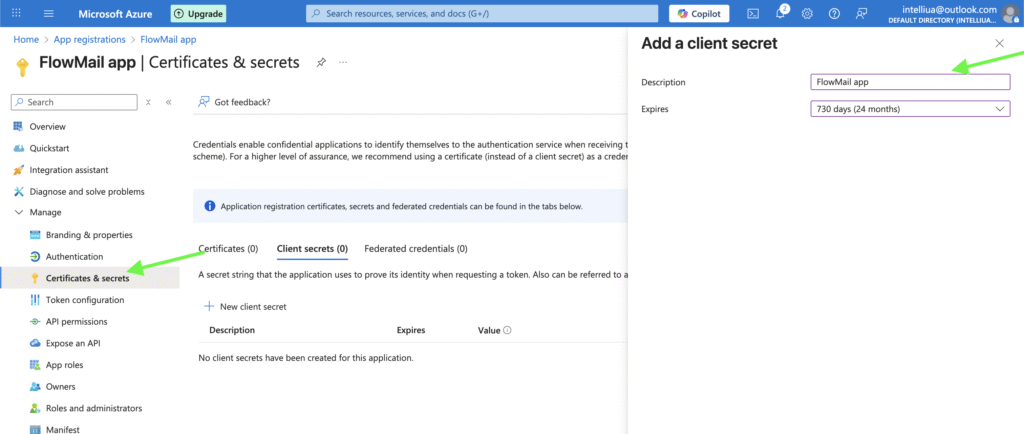Screen dimensions: 1024x434
Task: Close the Add a client secret panel
Action: pos(999,43)
